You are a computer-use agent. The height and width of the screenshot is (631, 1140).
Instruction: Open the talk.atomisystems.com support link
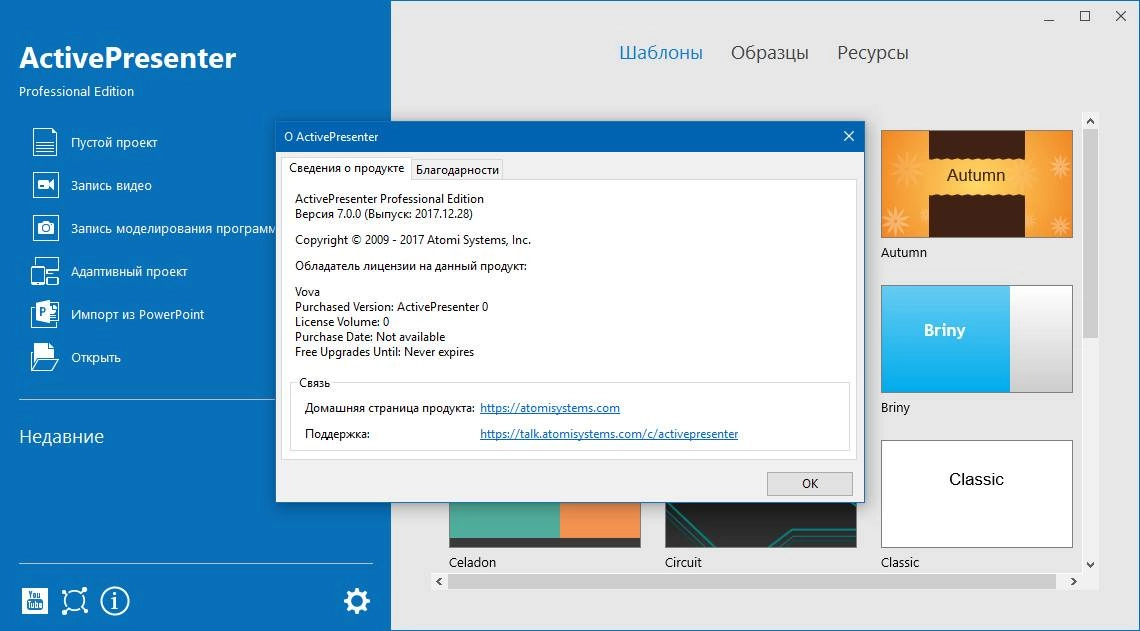[x=609, y=434]
